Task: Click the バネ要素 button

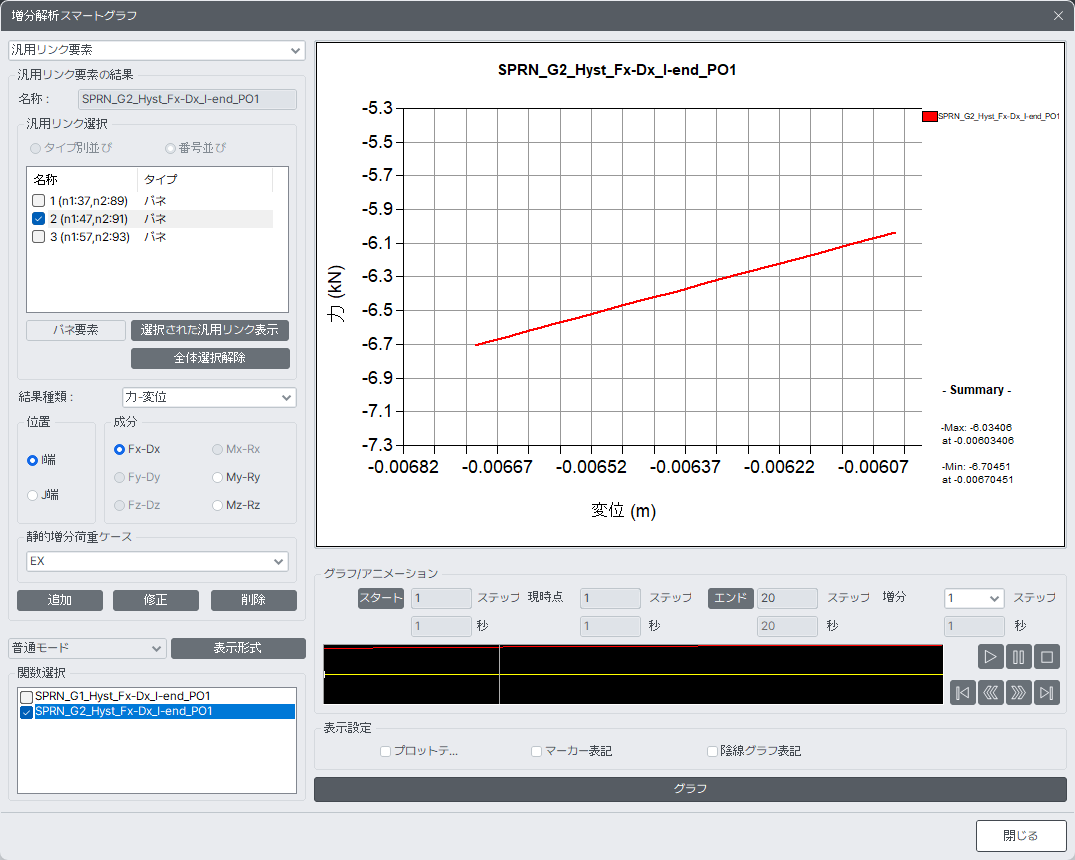Action: 75,330
